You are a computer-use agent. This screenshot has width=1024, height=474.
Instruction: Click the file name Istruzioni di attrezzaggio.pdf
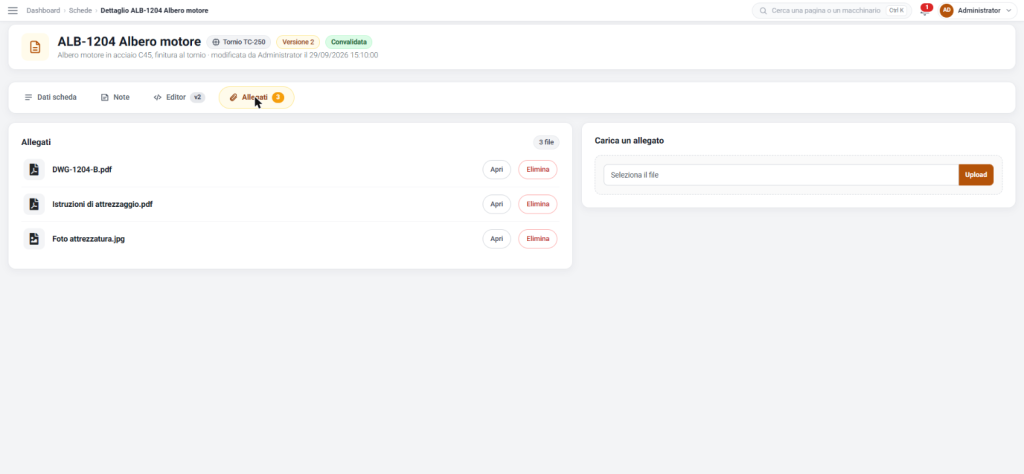(x=103, y=204)
